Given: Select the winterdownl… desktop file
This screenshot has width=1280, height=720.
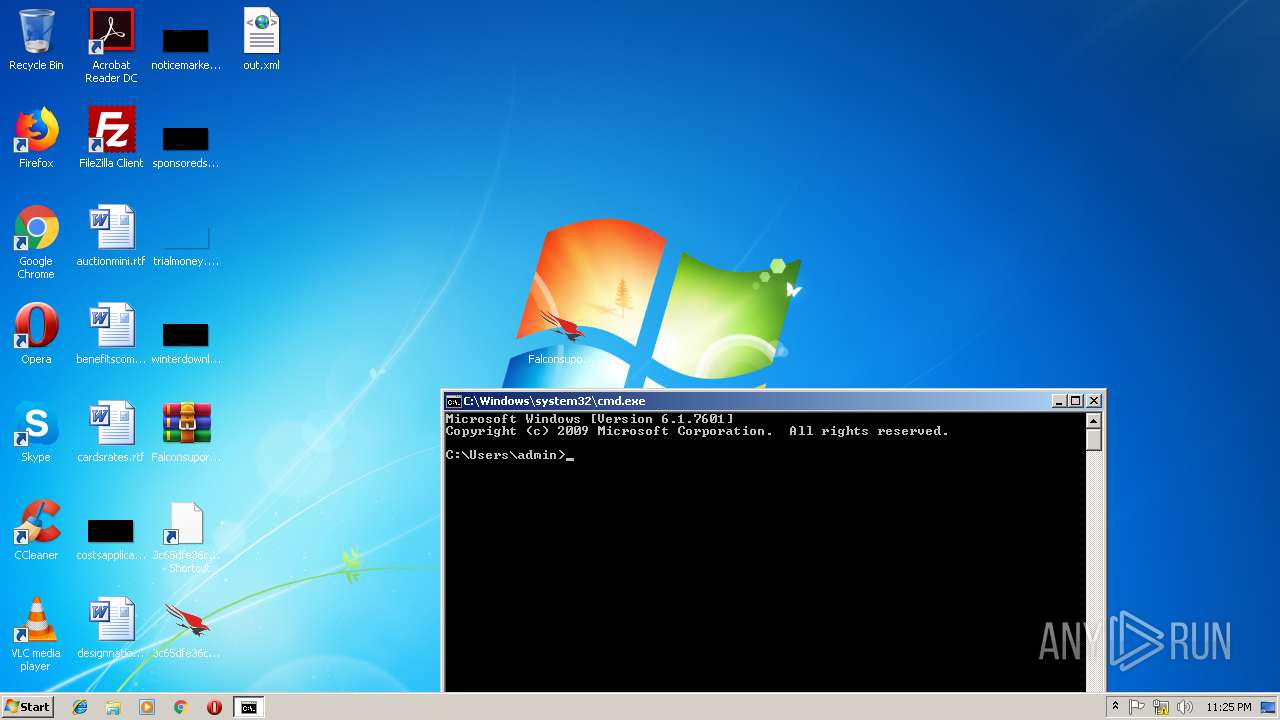Looking at the screenshot, I should pos(186,340).
